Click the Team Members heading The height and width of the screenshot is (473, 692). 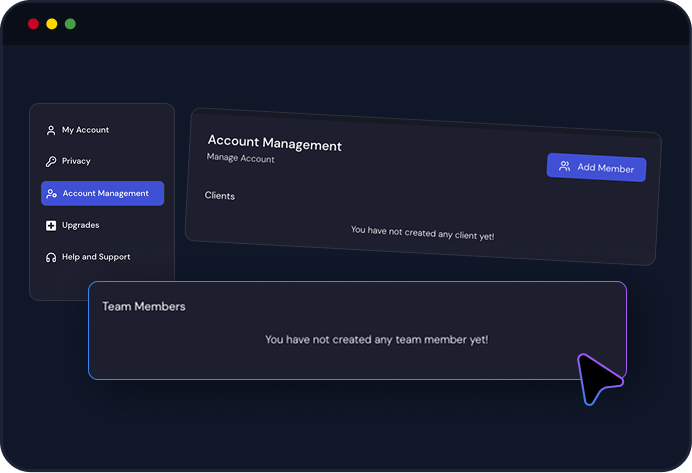144,306
